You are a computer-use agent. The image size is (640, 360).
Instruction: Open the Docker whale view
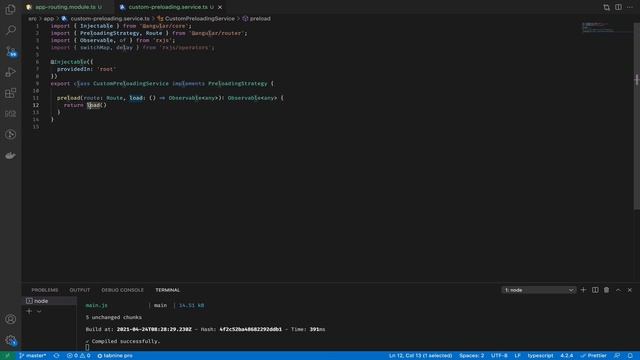click(x=11, y=155)
